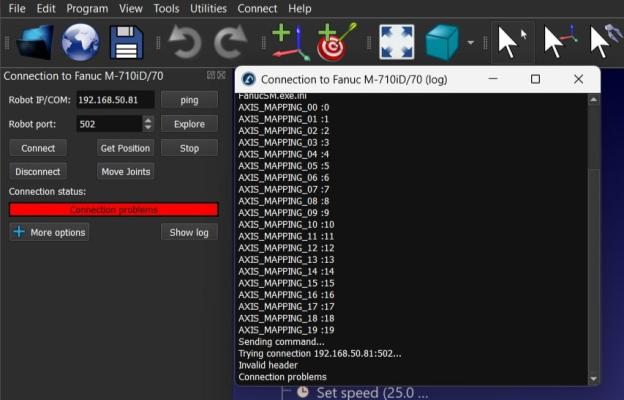Expand More options

[x=49, y=232]
